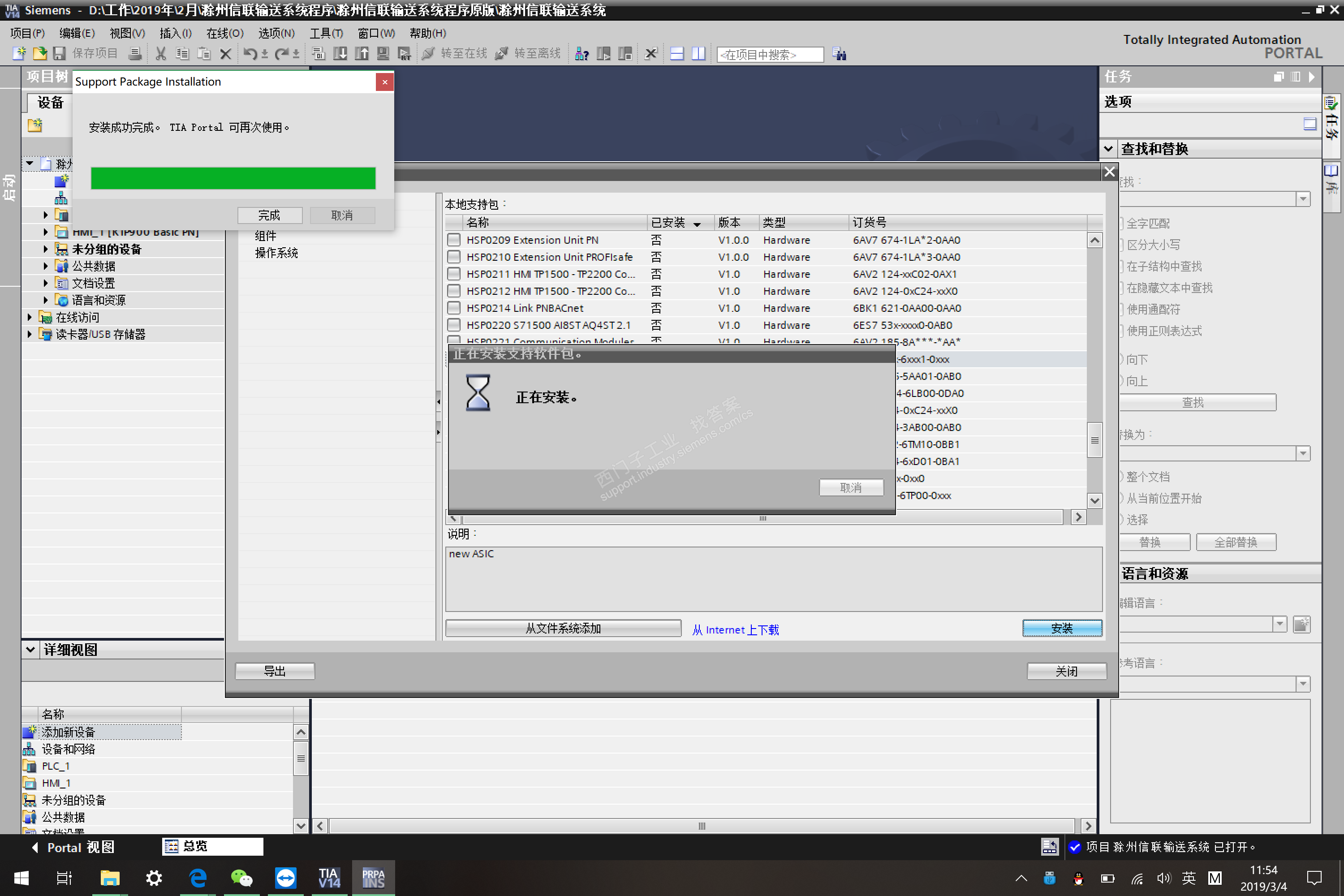Click the horizontal split editor icon
This screenshot has height=896, width=1344.
(x=676, y=54)
